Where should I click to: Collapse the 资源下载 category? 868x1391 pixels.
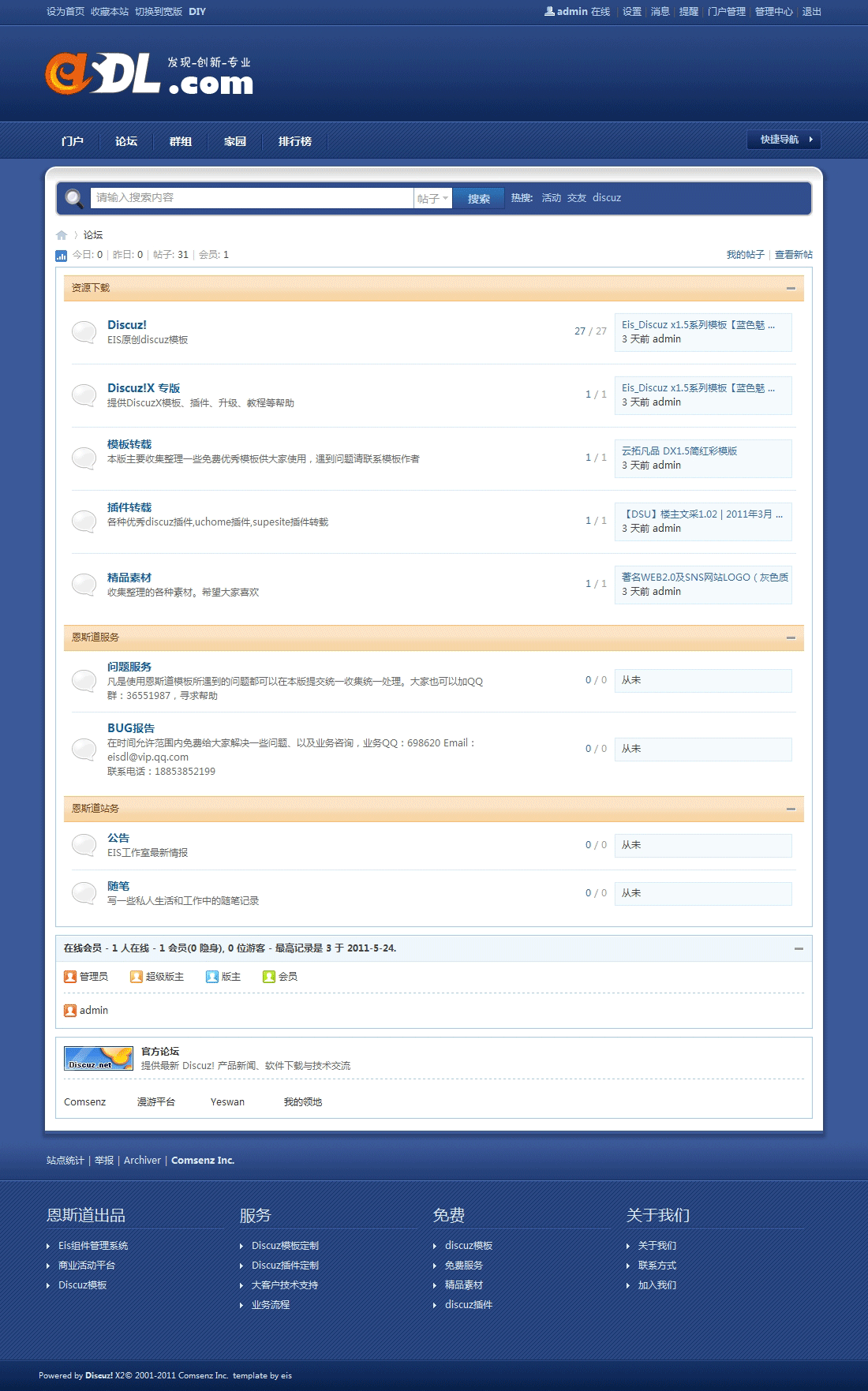pyautogui.click(x=791, y=289)
